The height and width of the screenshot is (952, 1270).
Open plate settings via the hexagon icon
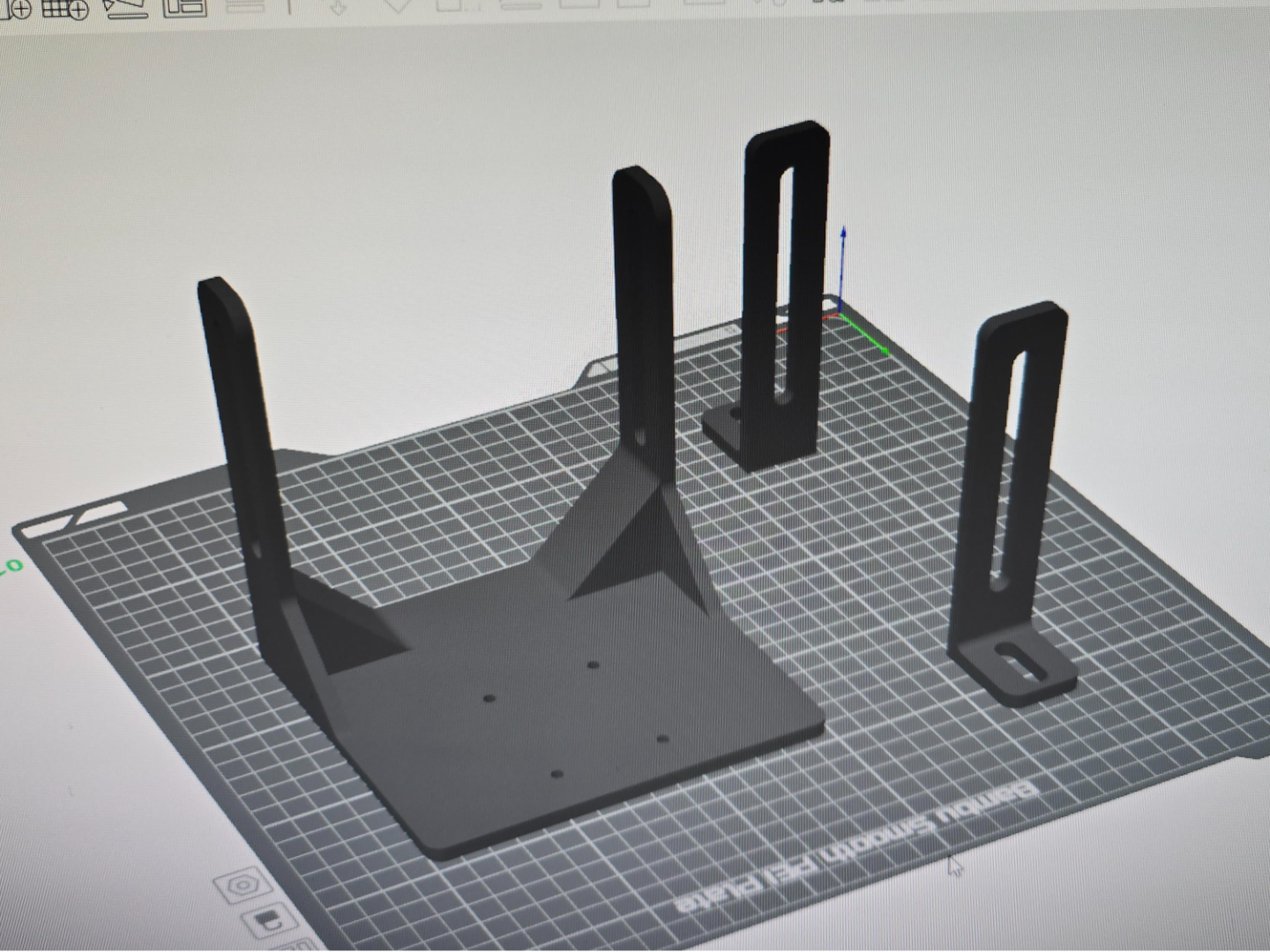coord(242,887)
